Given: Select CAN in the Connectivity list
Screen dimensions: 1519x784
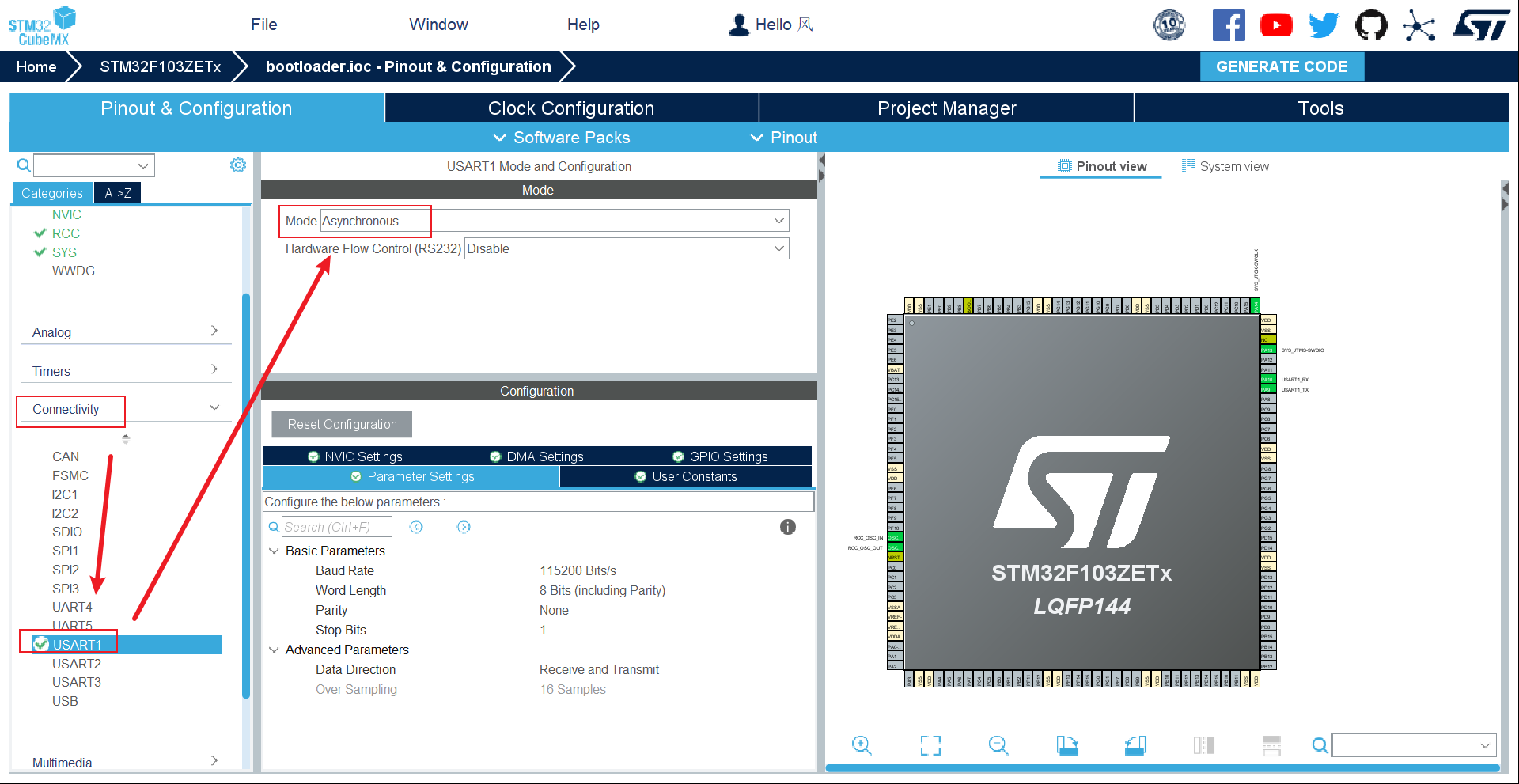Looking at the screenshot, I should 66,456.
